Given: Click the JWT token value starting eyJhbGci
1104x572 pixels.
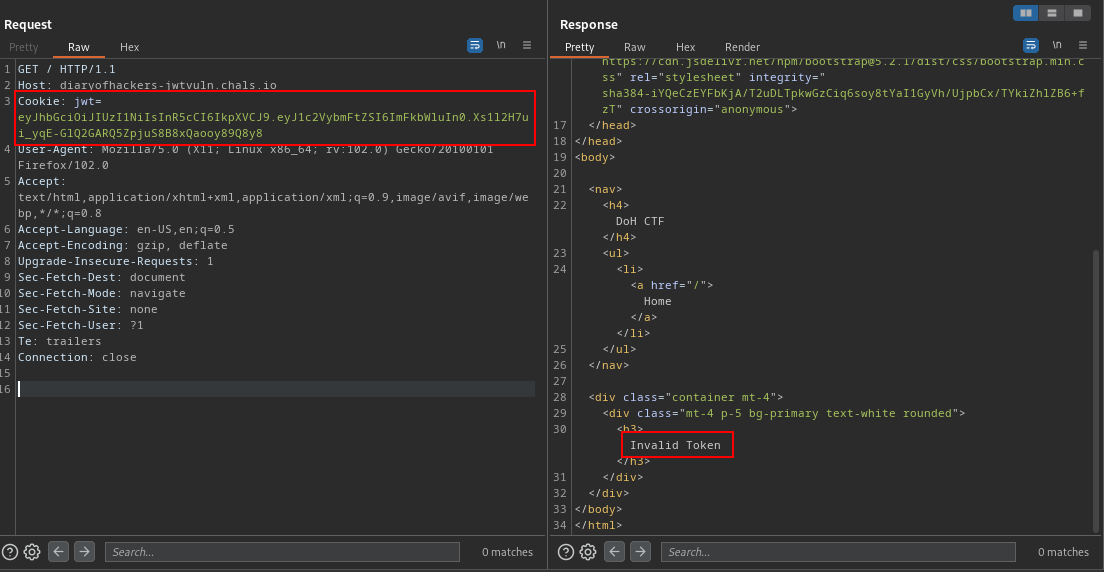Looking at the screenshot, I should click(274, 125).
